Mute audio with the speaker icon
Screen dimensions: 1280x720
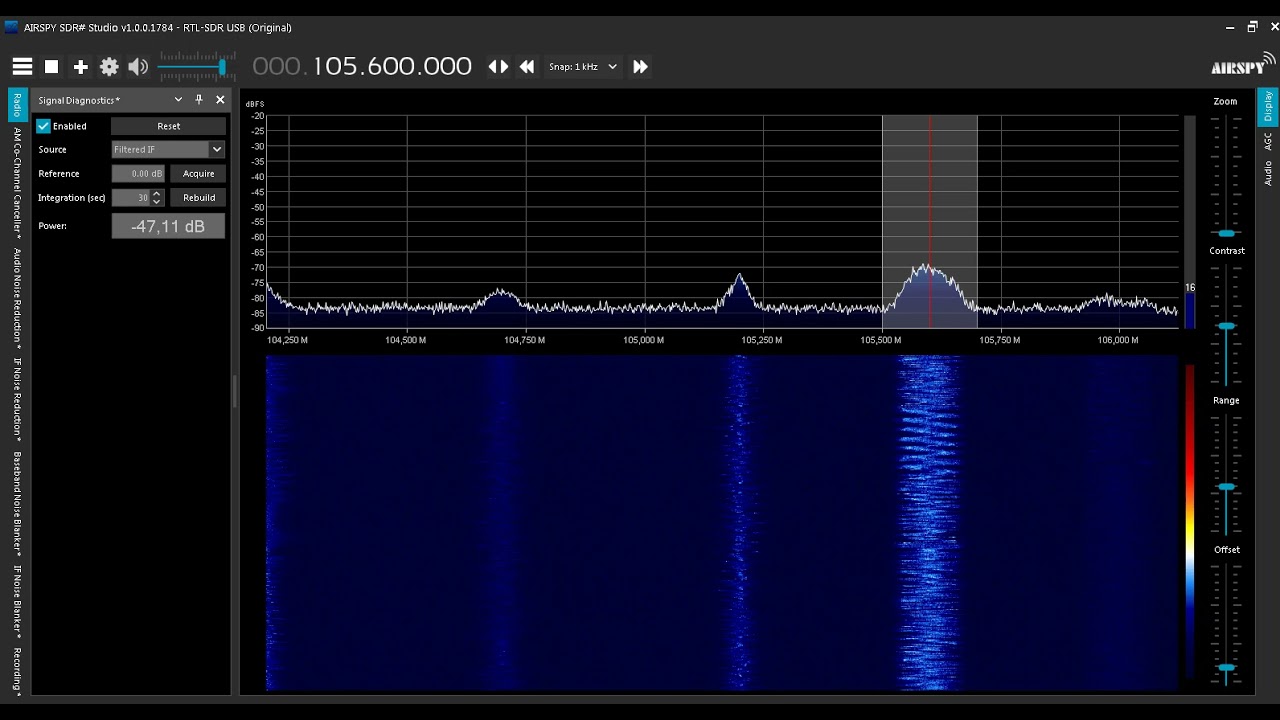pos(138,67)
